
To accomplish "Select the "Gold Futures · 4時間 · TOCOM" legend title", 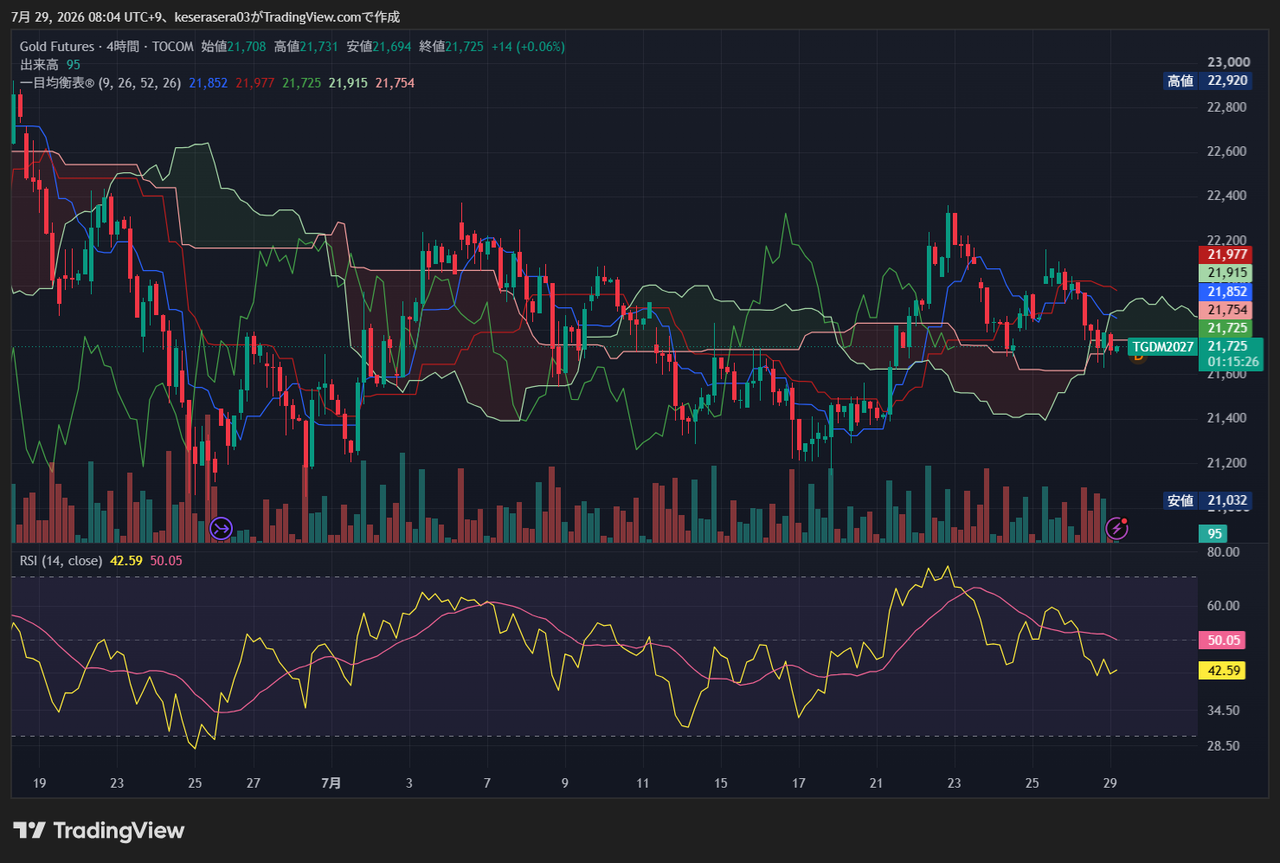I will (x=107, y=46).
